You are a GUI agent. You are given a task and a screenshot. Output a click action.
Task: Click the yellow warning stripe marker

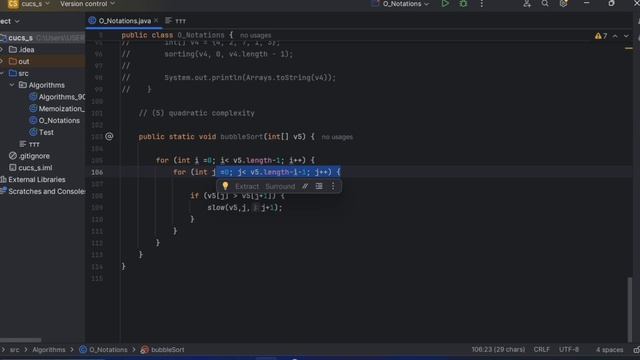pyautogui.click(x=629, y=49)
